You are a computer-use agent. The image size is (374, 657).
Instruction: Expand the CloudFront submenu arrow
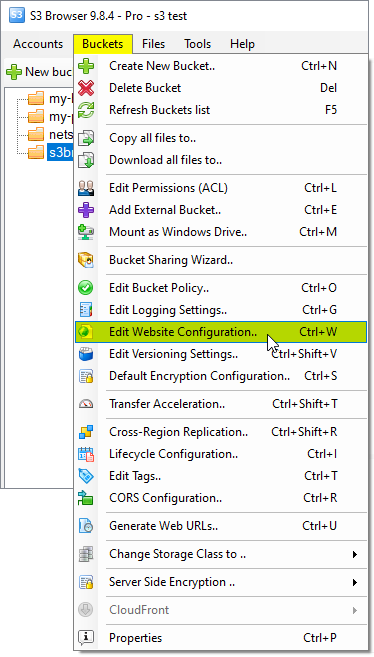click(x=355, y=610)
